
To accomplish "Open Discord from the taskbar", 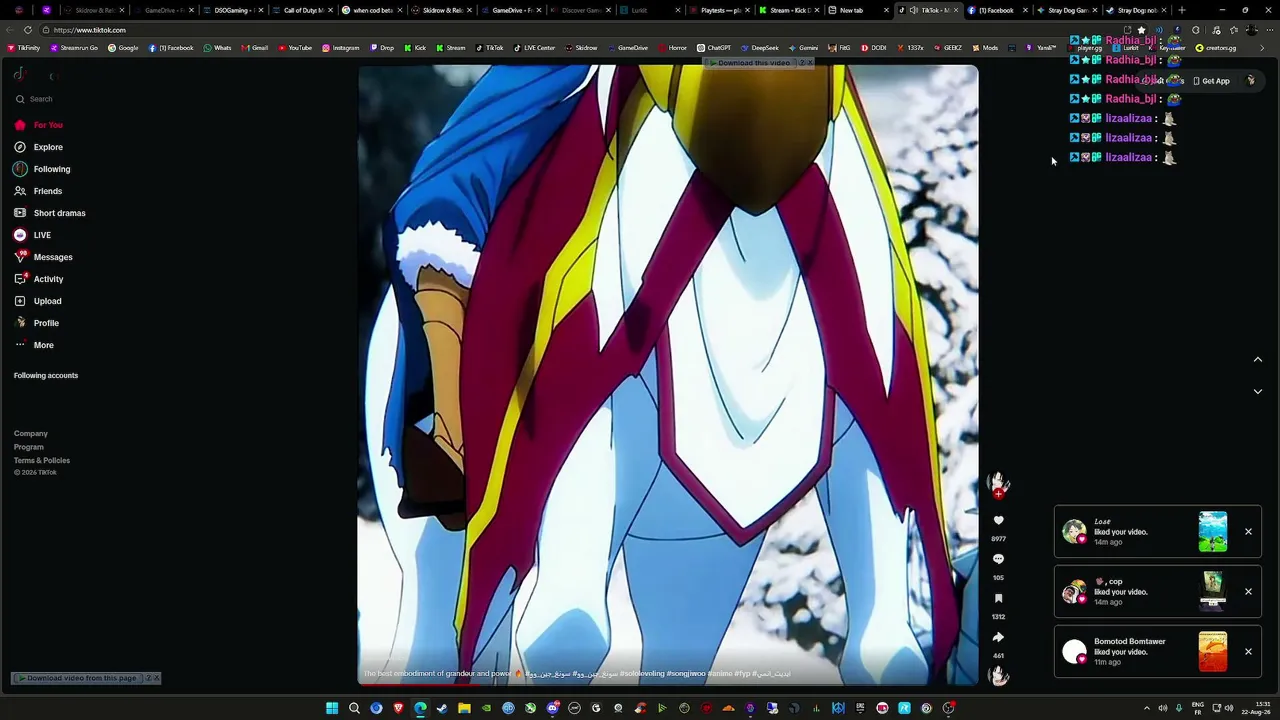I will pos(552,708).
